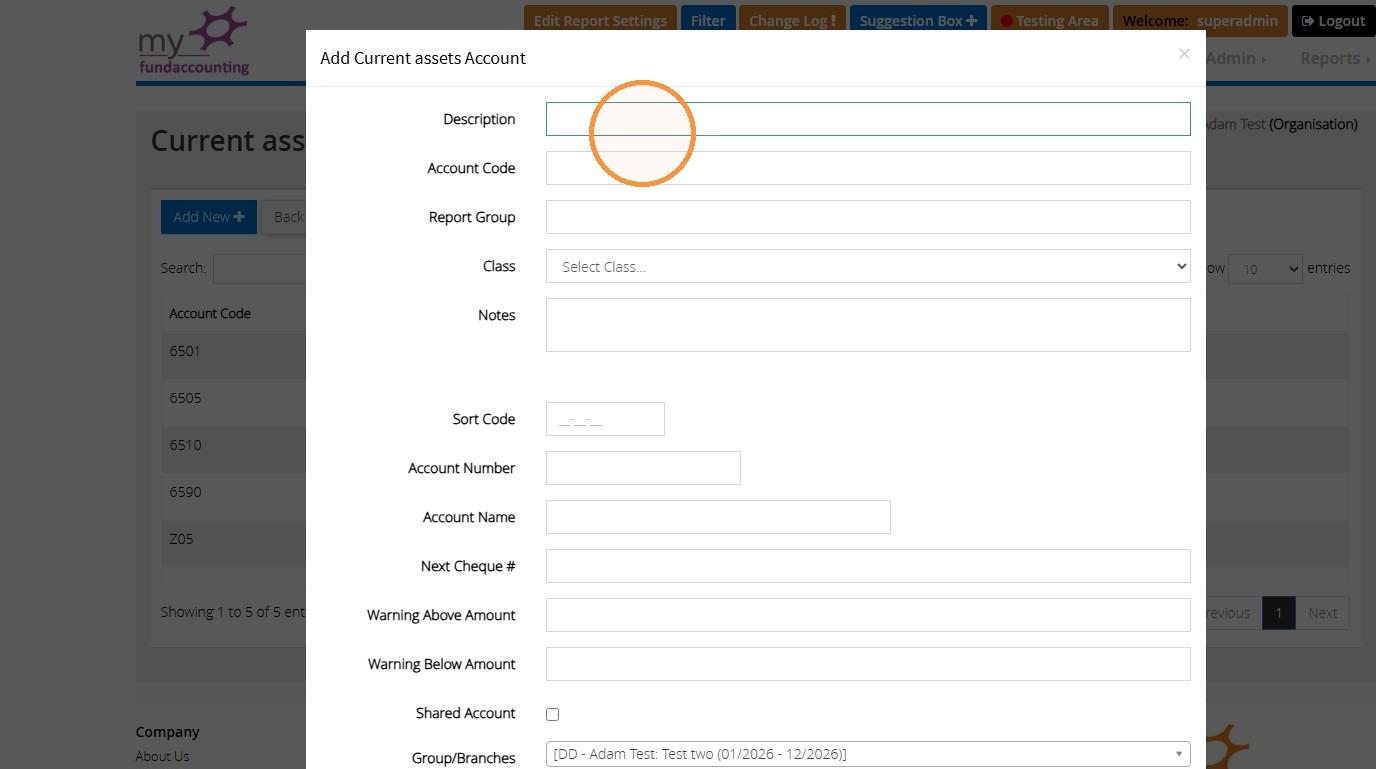Open the entries-per-page dropdown
The height and width of the screenshot is (769, 1376).
coord(1266,269)
